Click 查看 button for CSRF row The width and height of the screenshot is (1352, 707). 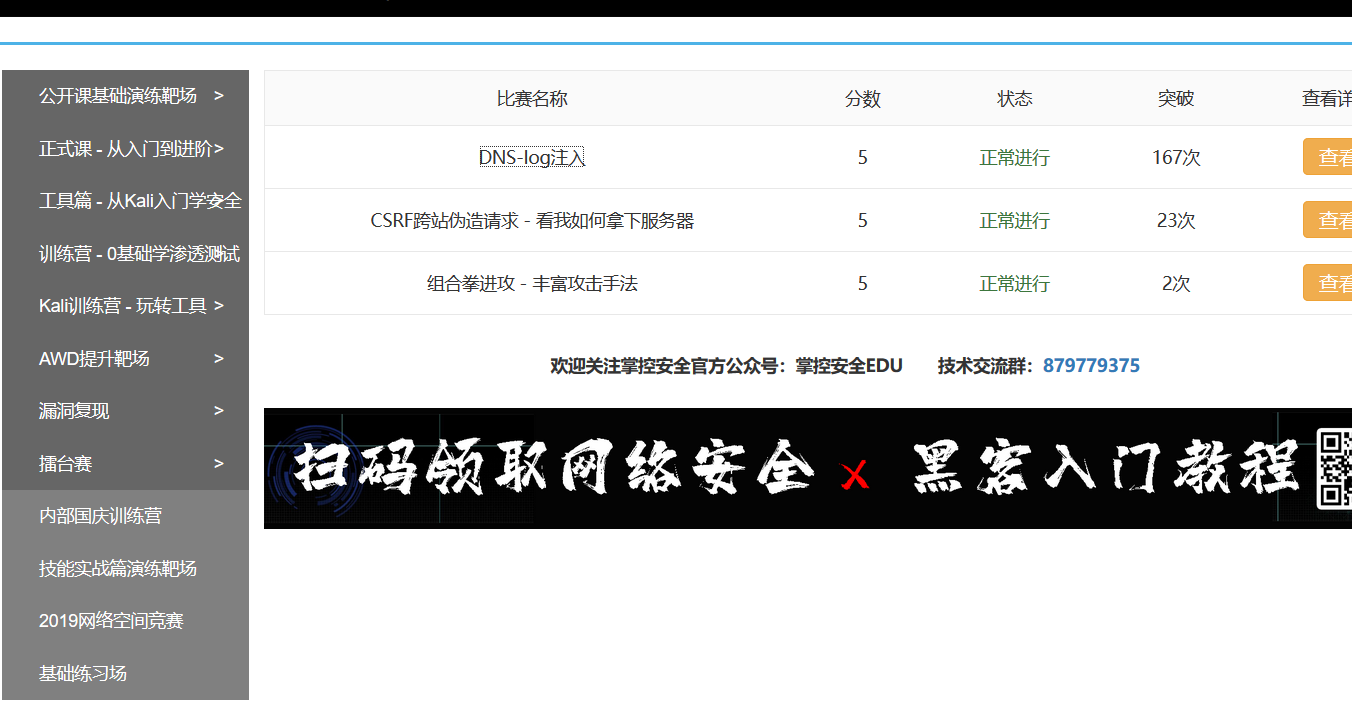tap(1330, 221)
